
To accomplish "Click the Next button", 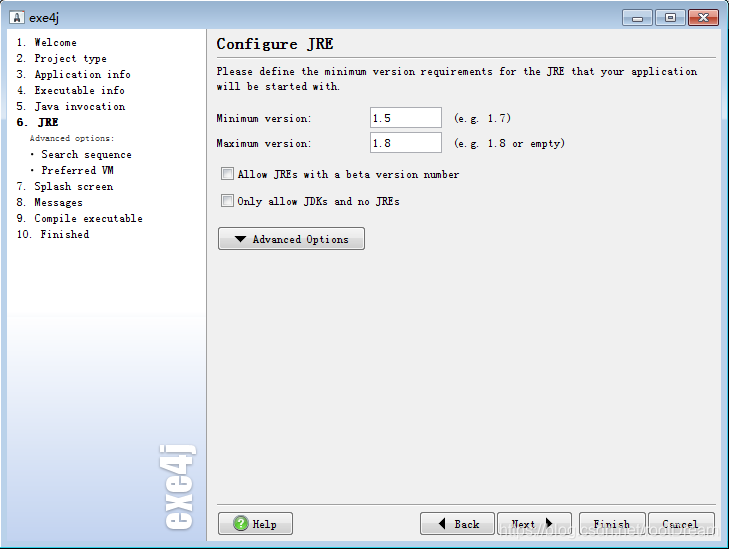I will [534, 524].
